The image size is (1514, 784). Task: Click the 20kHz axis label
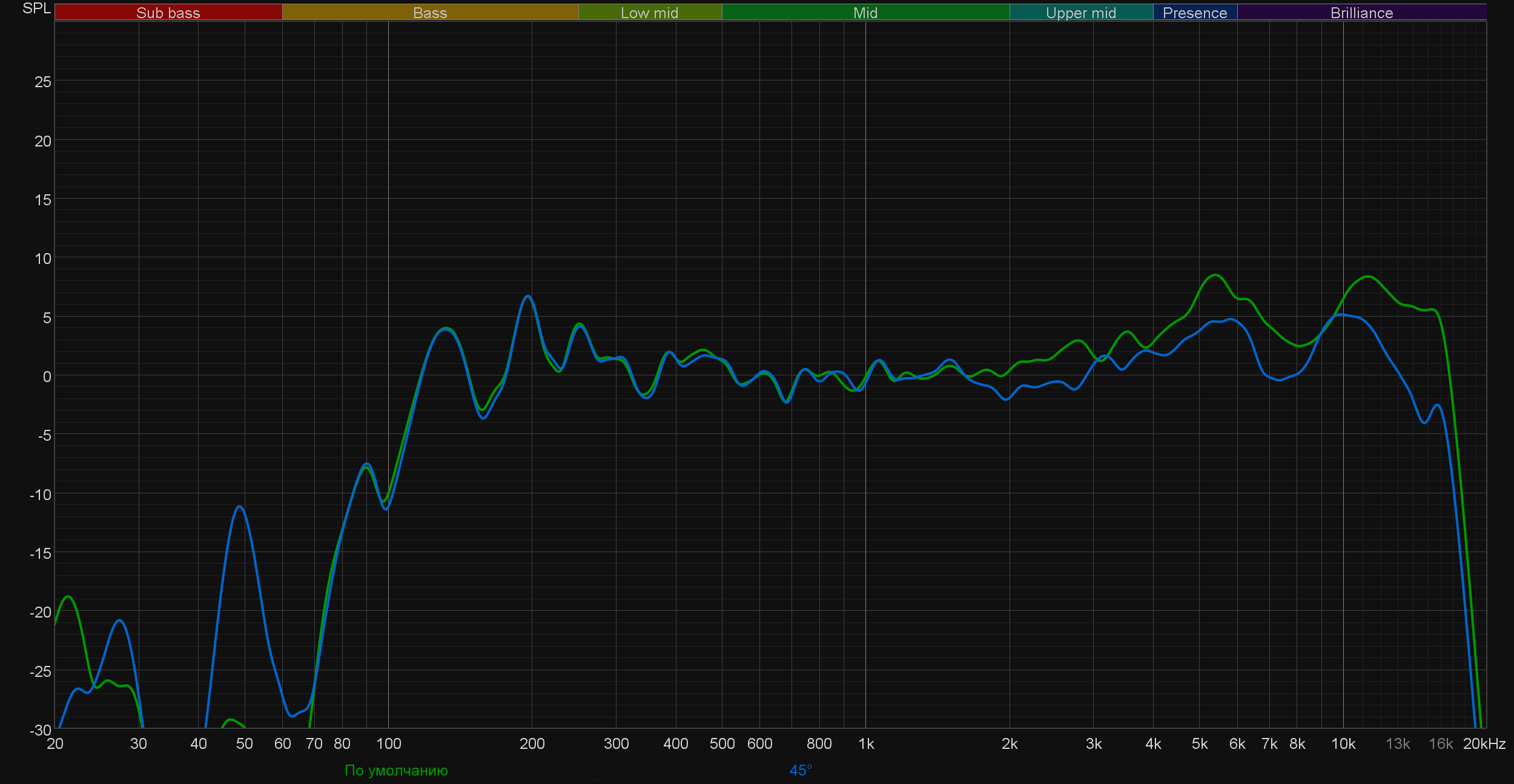(1484, 743)
